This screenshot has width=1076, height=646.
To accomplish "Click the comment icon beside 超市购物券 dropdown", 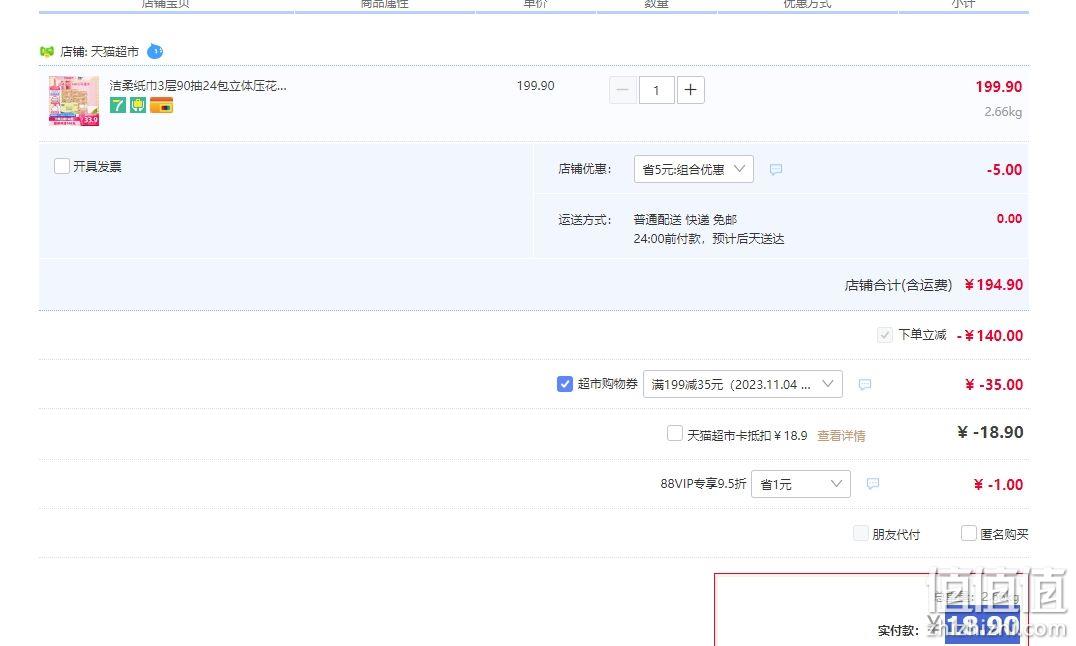I will 865,384.
